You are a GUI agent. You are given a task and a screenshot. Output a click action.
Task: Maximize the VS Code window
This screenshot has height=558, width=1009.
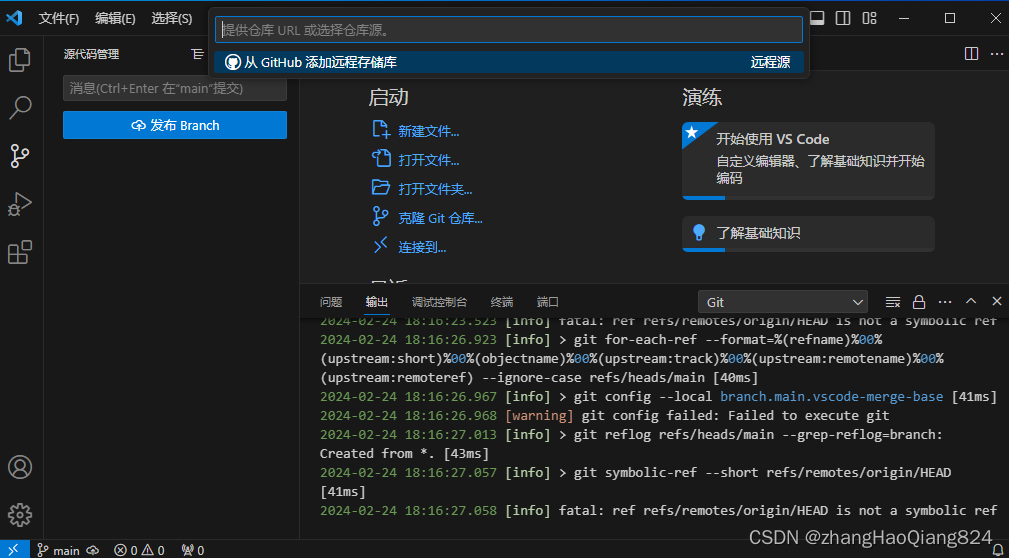point(950,18)
